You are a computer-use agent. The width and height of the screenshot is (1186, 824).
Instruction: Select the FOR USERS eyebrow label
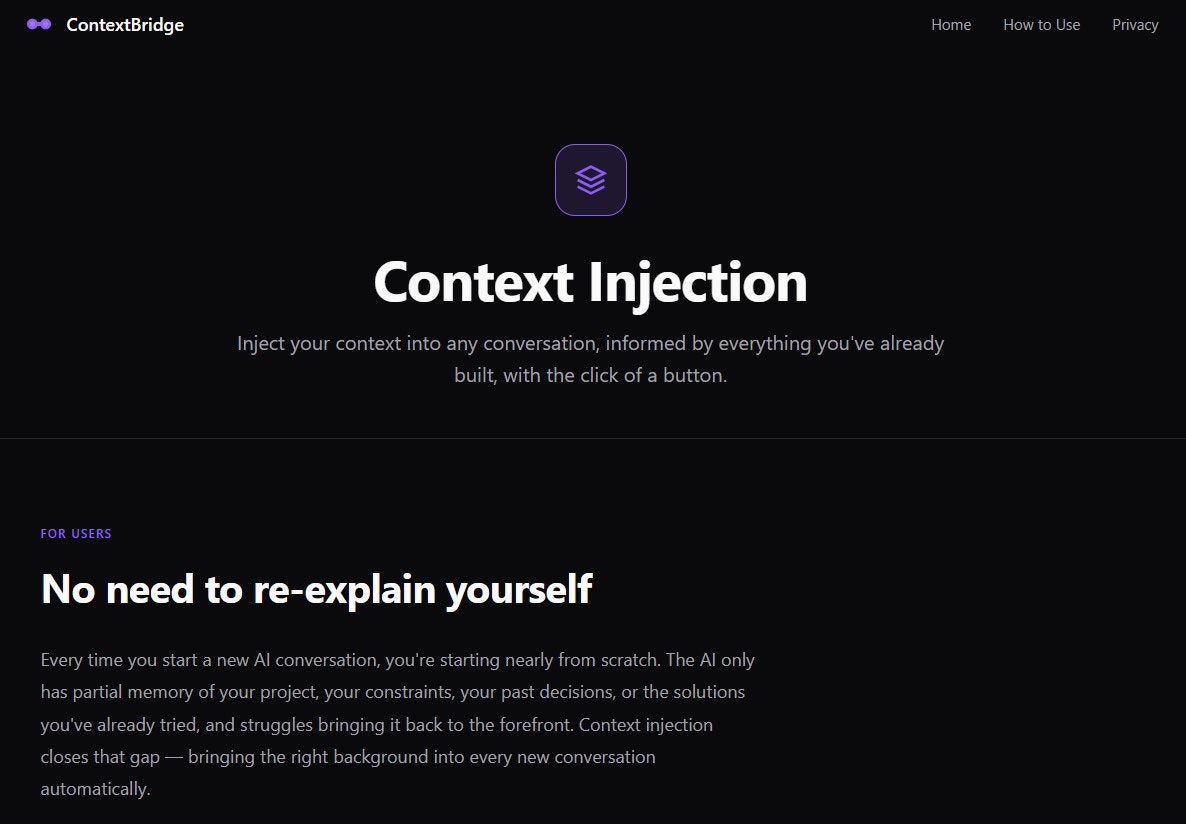click(76, 533)
